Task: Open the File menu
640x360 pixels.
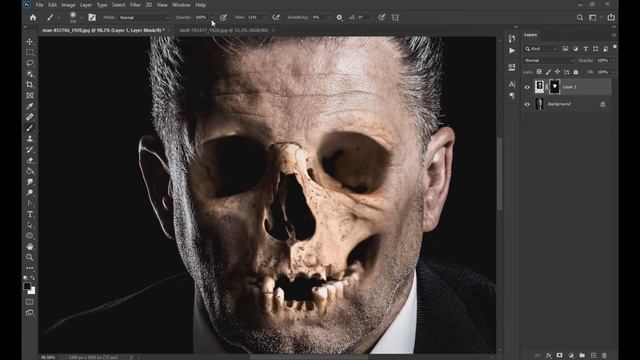Action: [x=40, y=5]
